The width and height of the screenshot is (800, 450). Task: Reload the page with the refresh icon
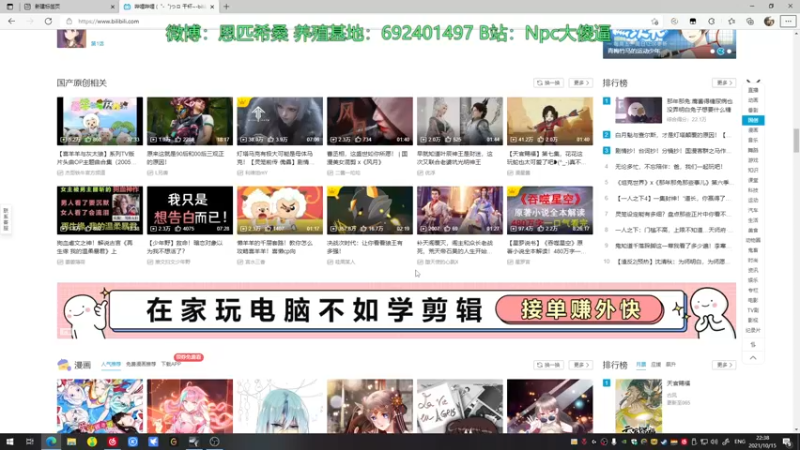[48, 21]
